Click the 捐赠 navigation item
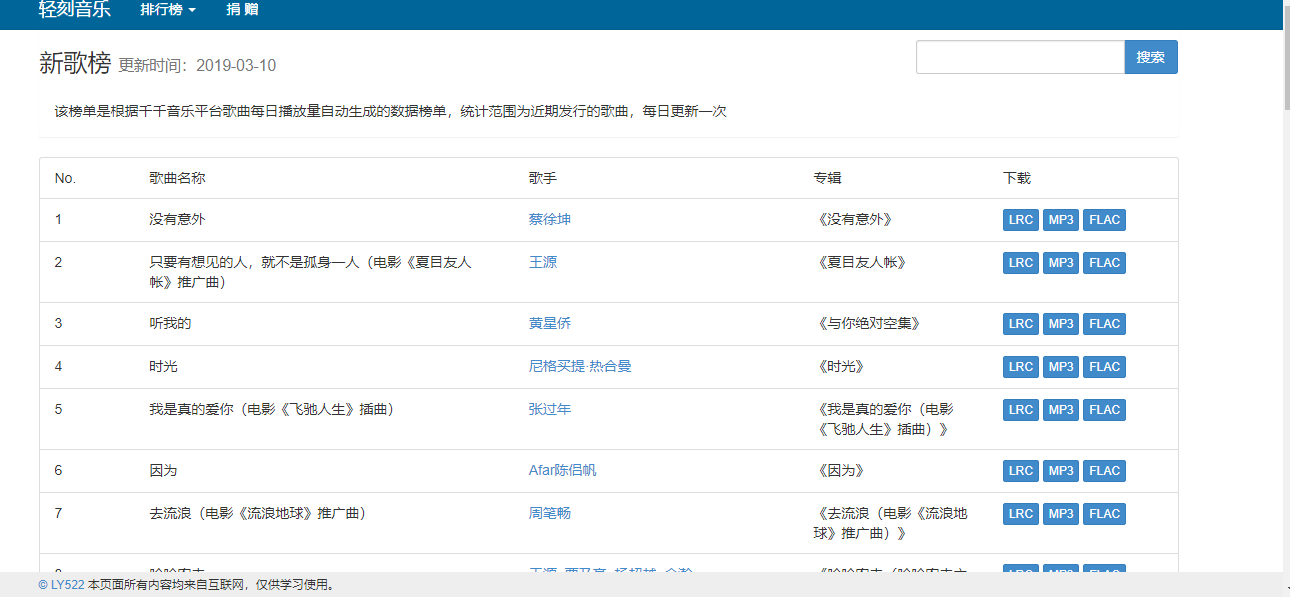Image resolution: width=1290 pixels, height=597 pixels. [x=242, y=10]
